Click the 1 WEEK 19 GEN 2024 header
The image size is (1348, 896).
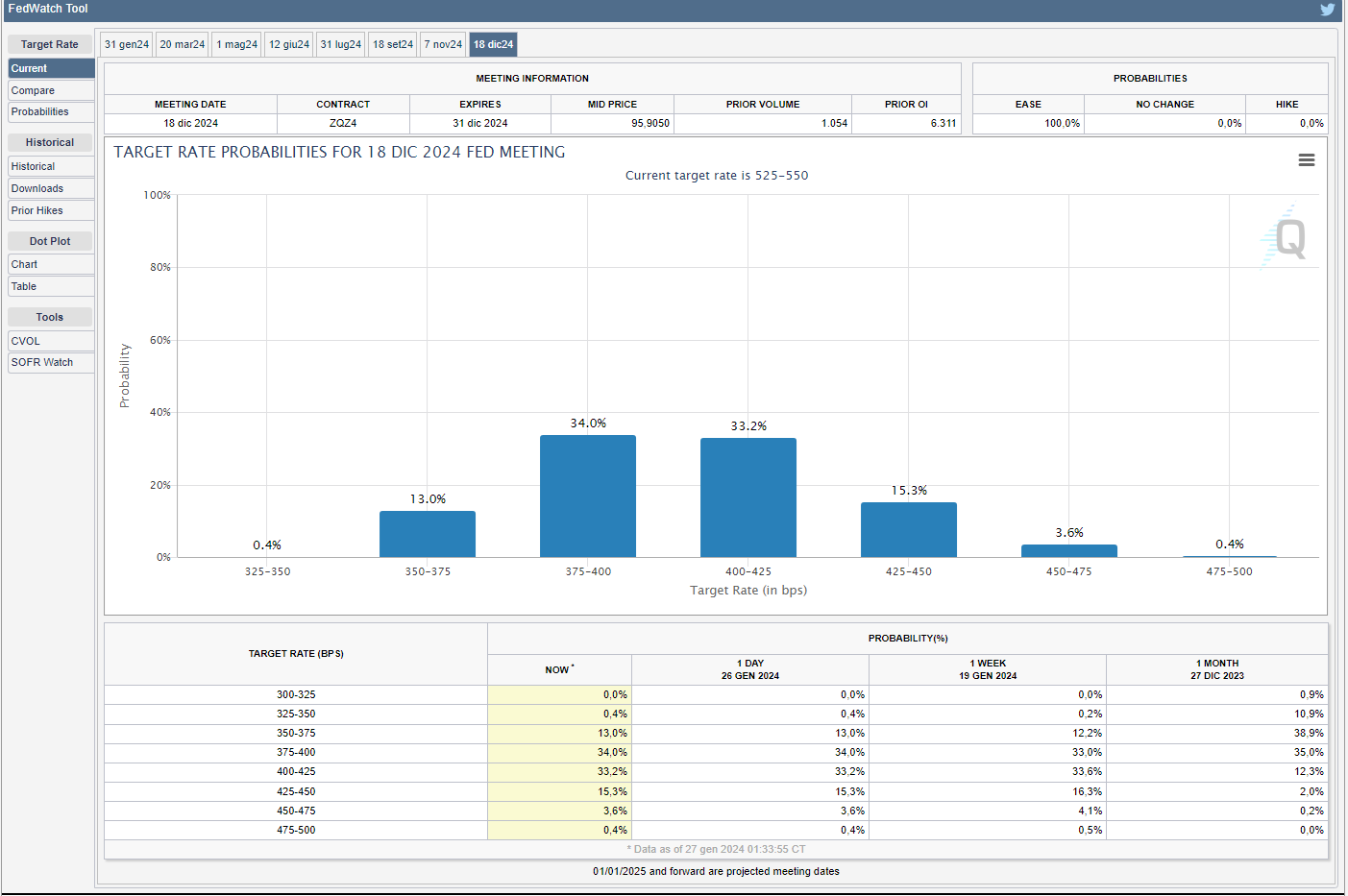[988, 669]
